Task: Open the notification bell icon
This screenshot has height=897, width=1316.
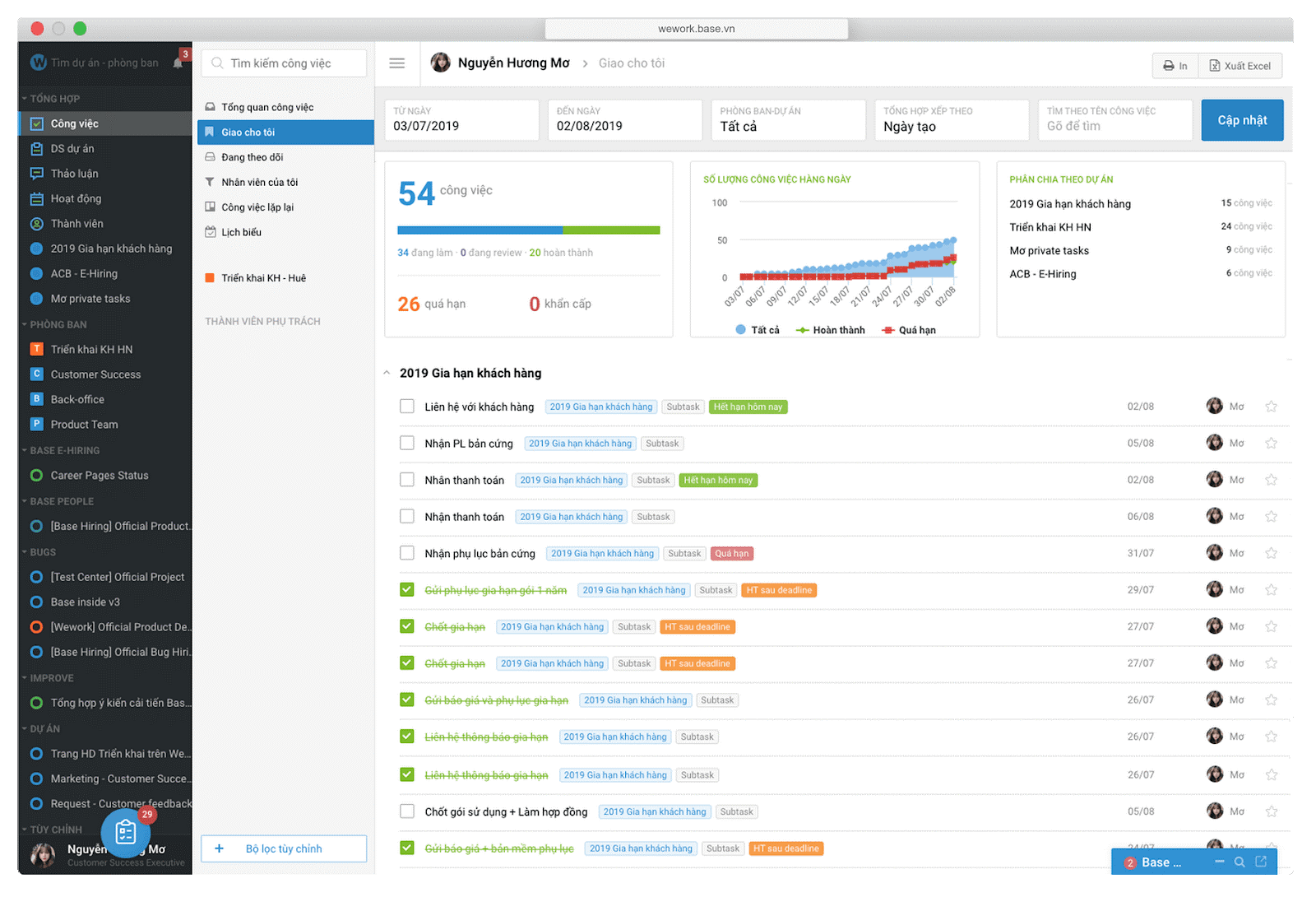Action: tap(178, 63)
